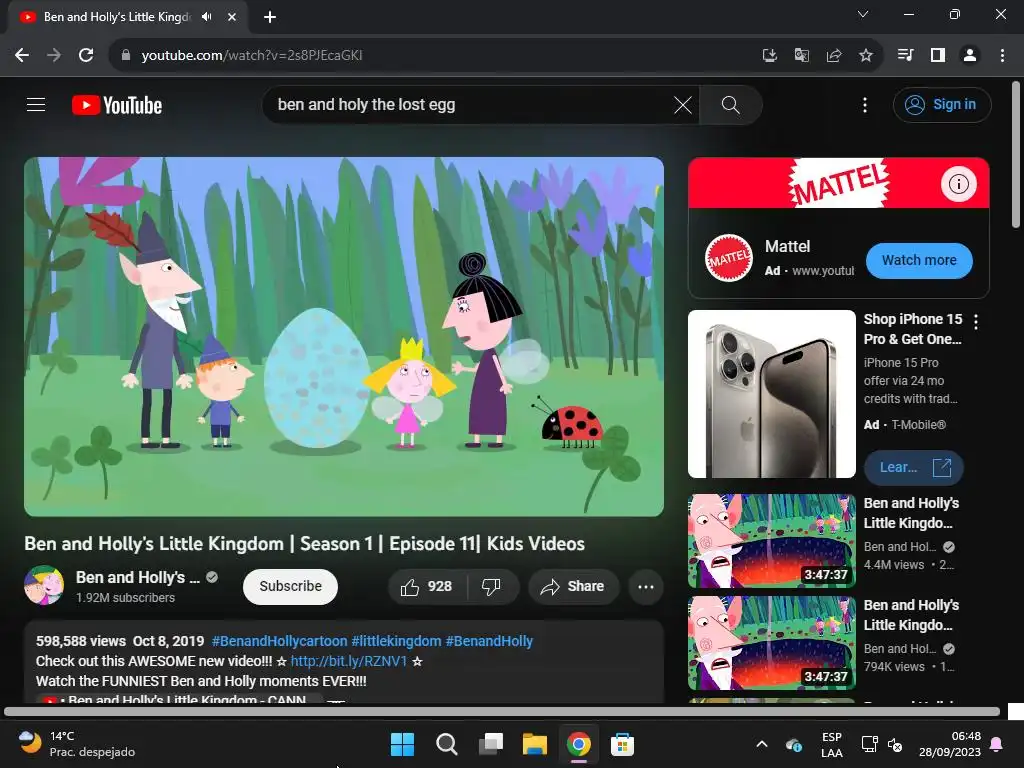Viewport: 1024px width, 768px height.
Task: Click the Mattel Watch more button
Action: click(919, 261)
